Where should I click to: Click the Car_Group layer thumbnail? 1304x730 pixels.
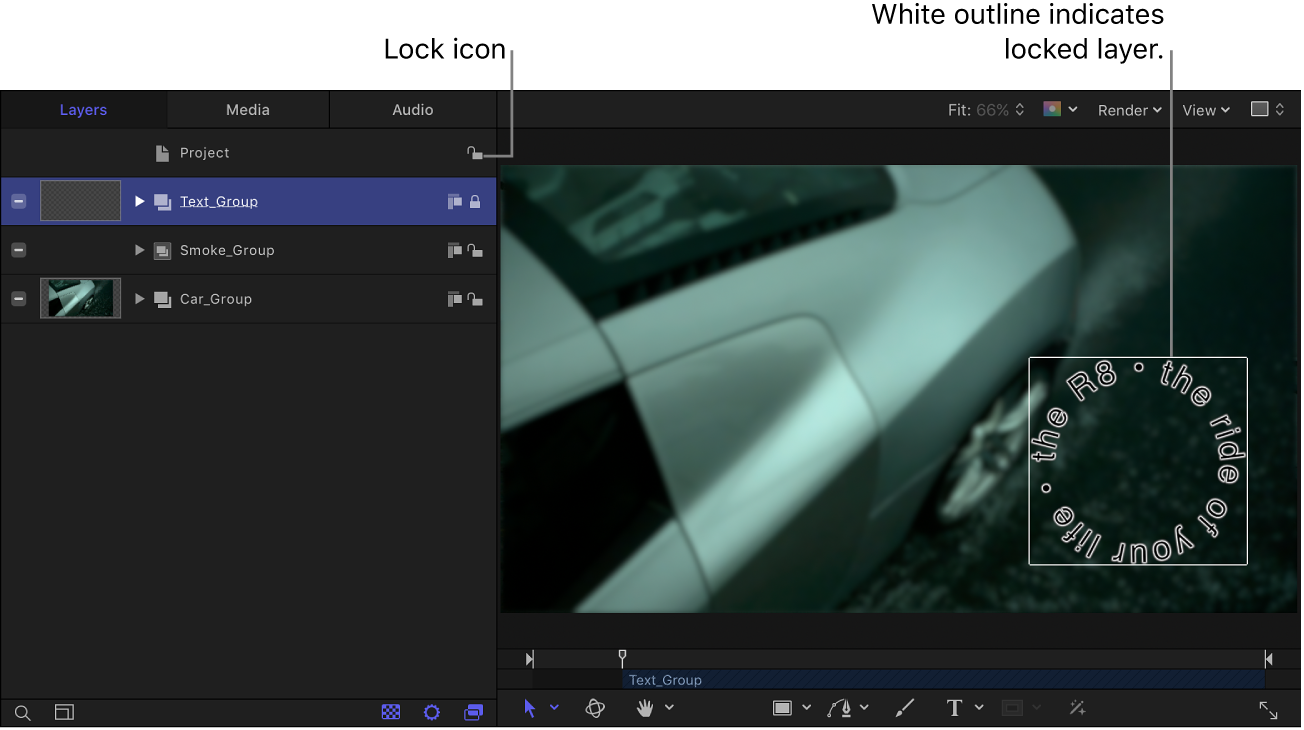[80, 298]
